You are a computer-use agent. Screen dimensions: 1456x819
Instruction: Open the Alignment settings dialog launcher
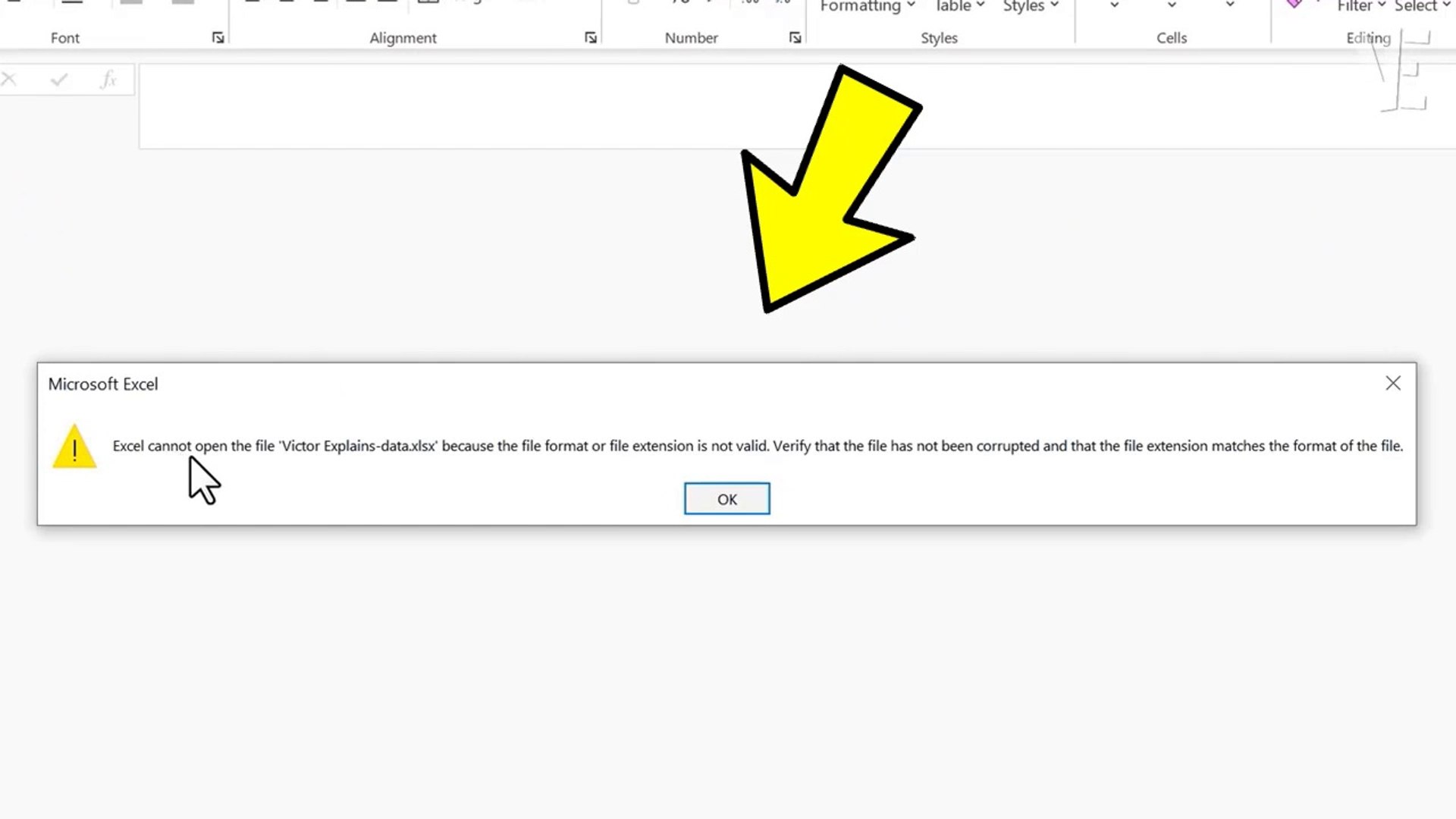[x=591, y=38]
